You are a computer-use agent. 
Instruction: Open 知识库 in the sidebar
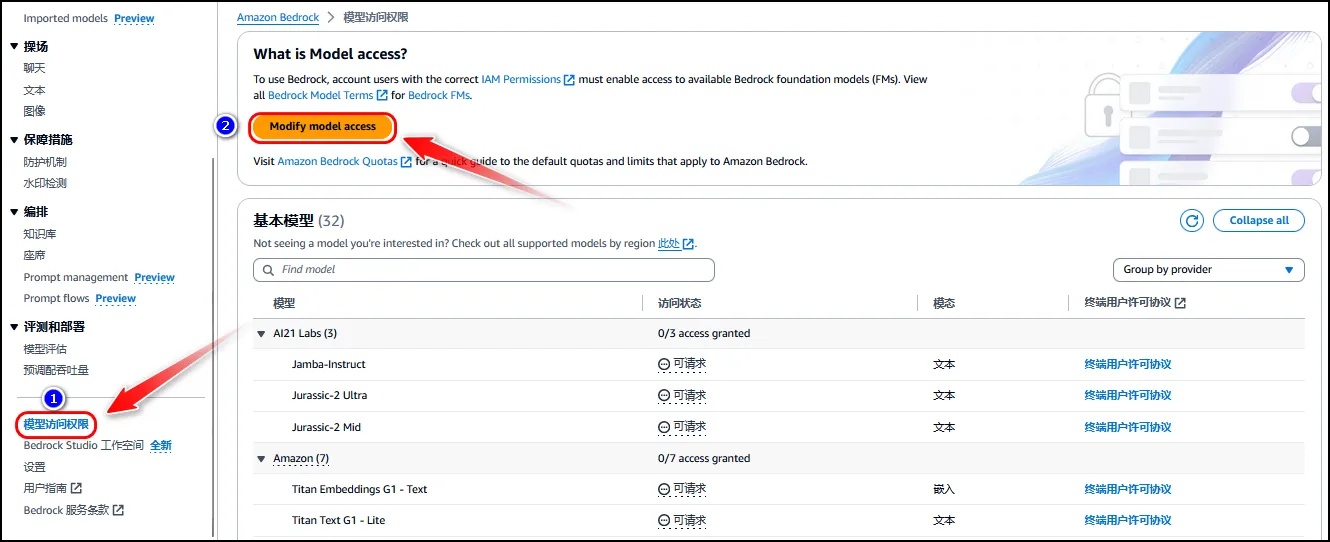[x=40, y=234]
